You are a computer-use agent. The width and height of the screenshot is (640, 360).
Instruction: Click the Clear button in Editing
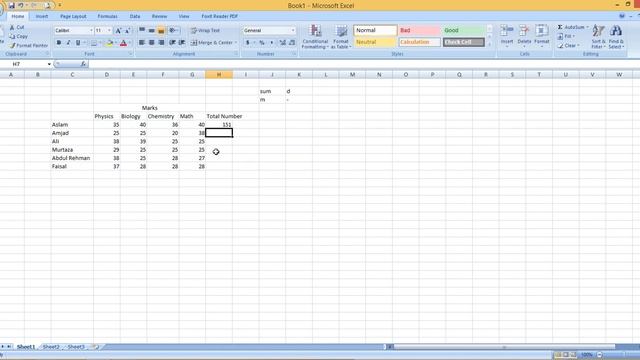pos(569,46)
